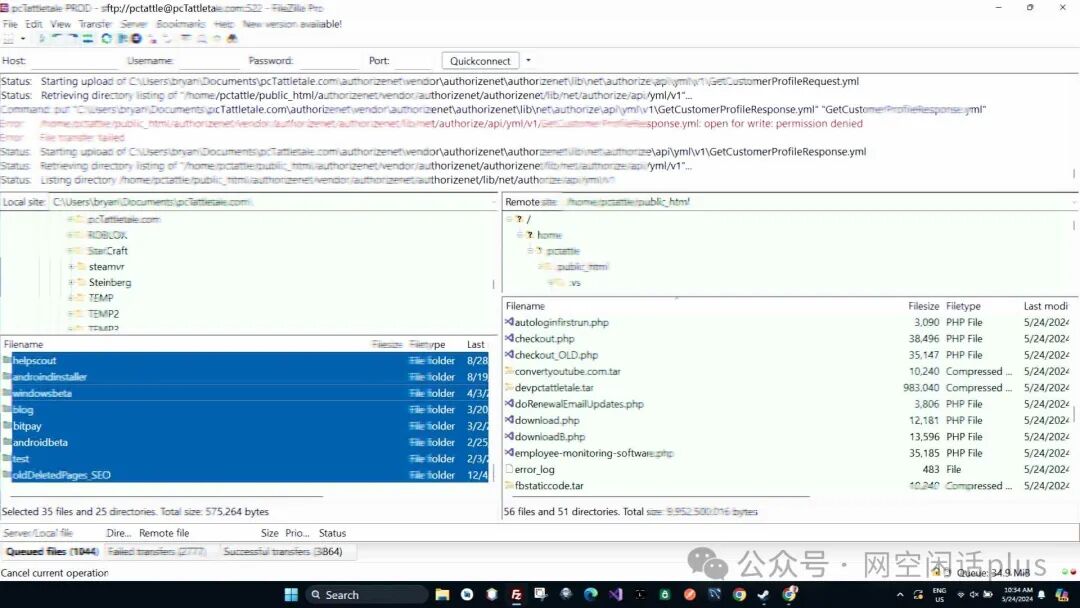Select the androidinstaller folder row
The height and width of the screenshot is (608, 1080).
click(245, 377)
